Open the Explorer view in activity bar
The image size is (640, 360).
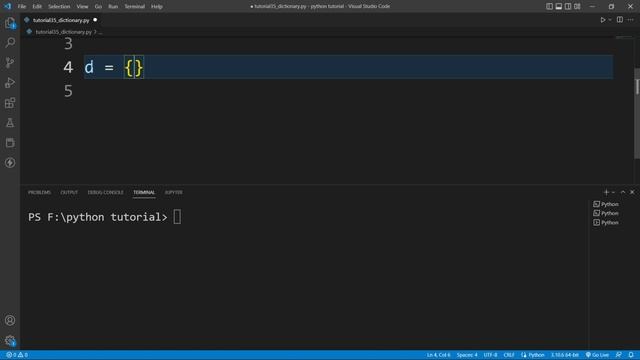(x=10, y=22)
